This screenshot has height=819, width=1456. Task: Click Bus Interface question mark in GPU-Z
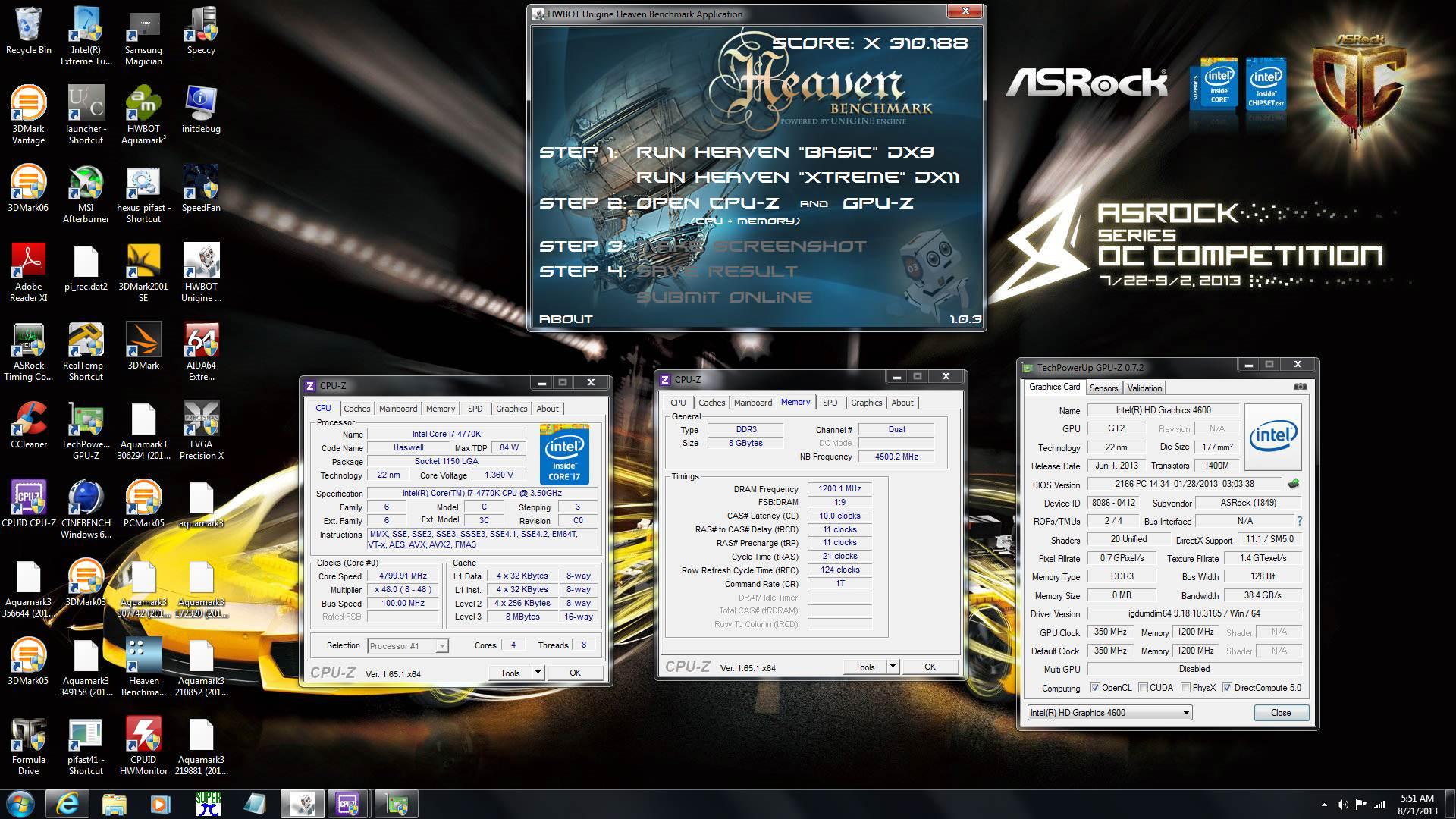click(1299, 521)
